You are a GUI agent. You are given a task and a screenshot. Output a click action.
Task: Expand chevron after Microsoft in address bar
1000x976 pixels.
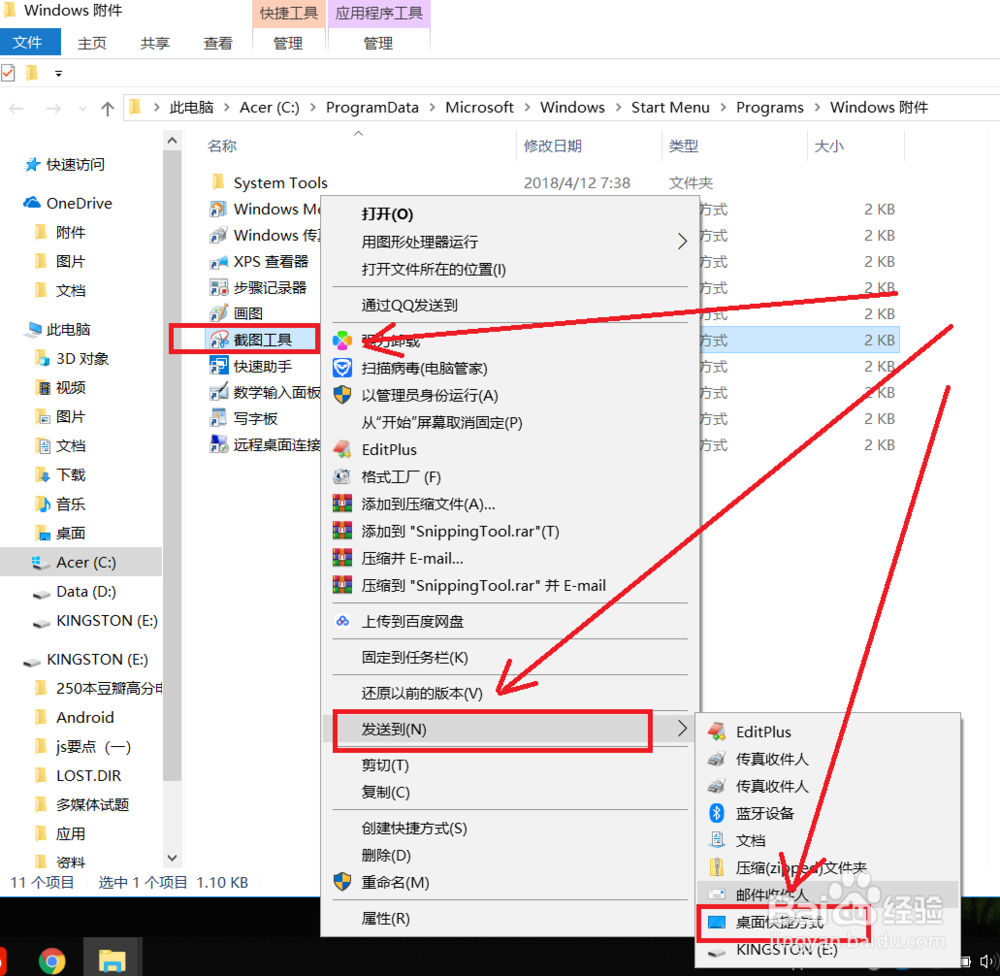click(527, 107)
